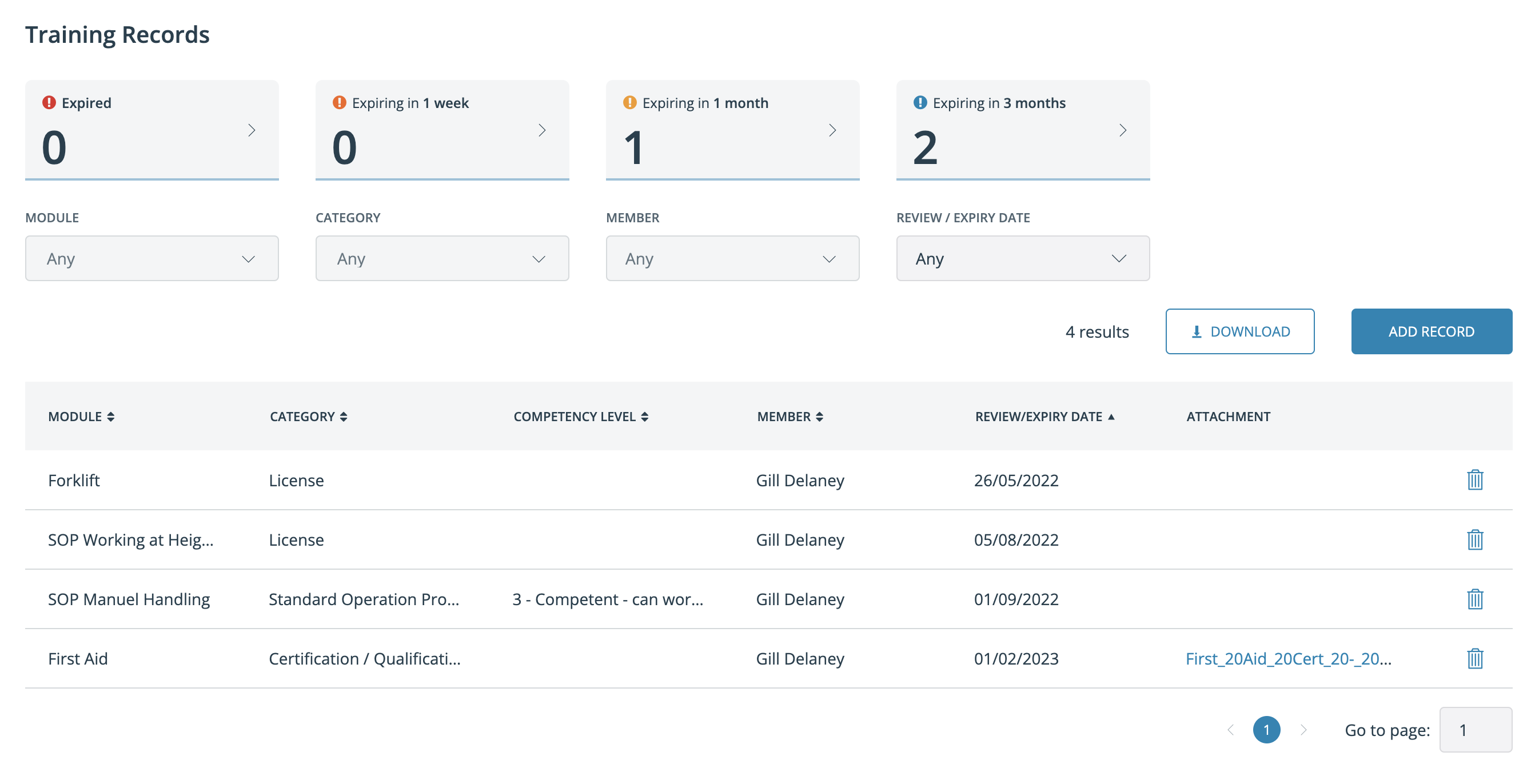Open Expiring in 3 months chevron arrow

[x=1123, y=130]
